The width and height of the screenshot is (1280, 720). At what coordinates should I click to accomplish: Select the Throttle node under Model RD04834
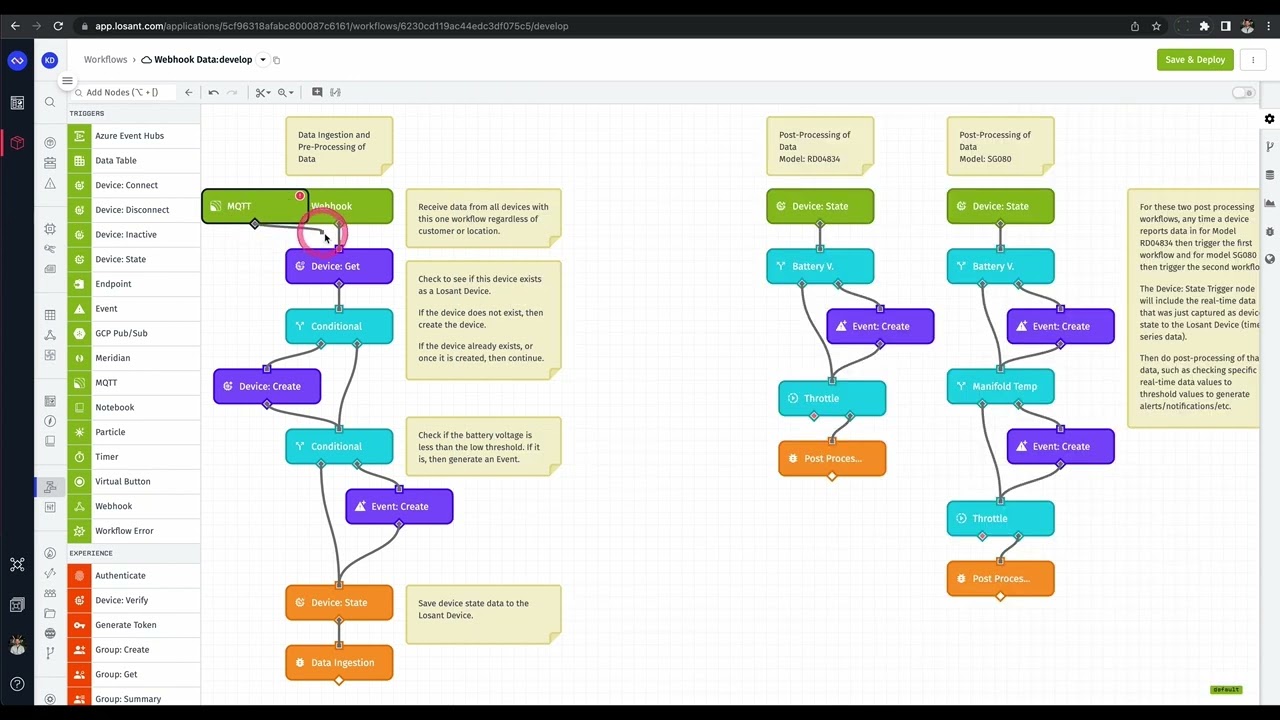(832, 398)
